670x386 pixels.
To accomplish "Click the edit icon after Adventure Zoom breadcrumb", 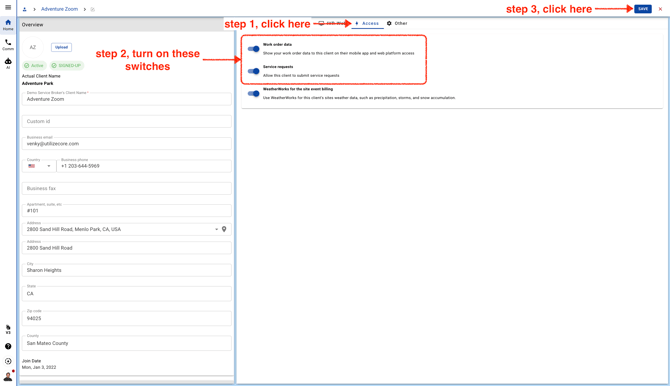I will pyautogui.click(x=93, y=9).
